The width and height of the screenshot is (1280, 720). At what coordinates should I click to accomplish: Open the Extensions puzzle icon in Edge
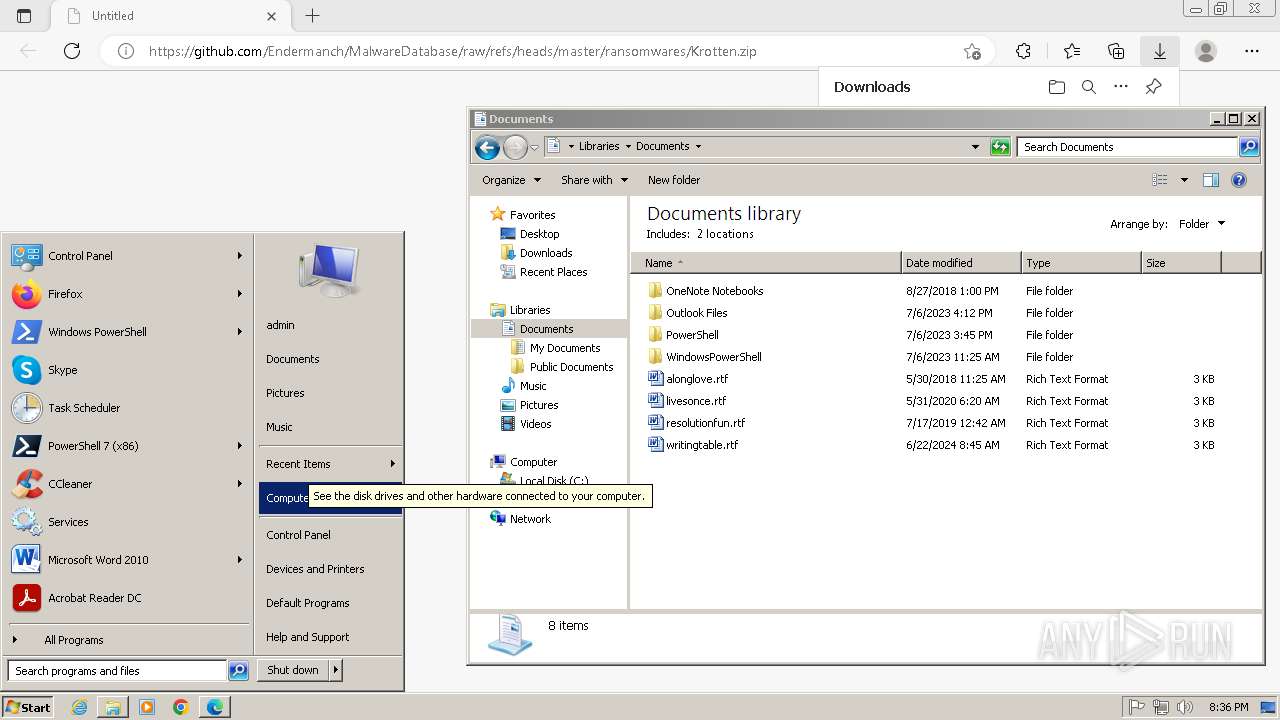[1023, 51]
